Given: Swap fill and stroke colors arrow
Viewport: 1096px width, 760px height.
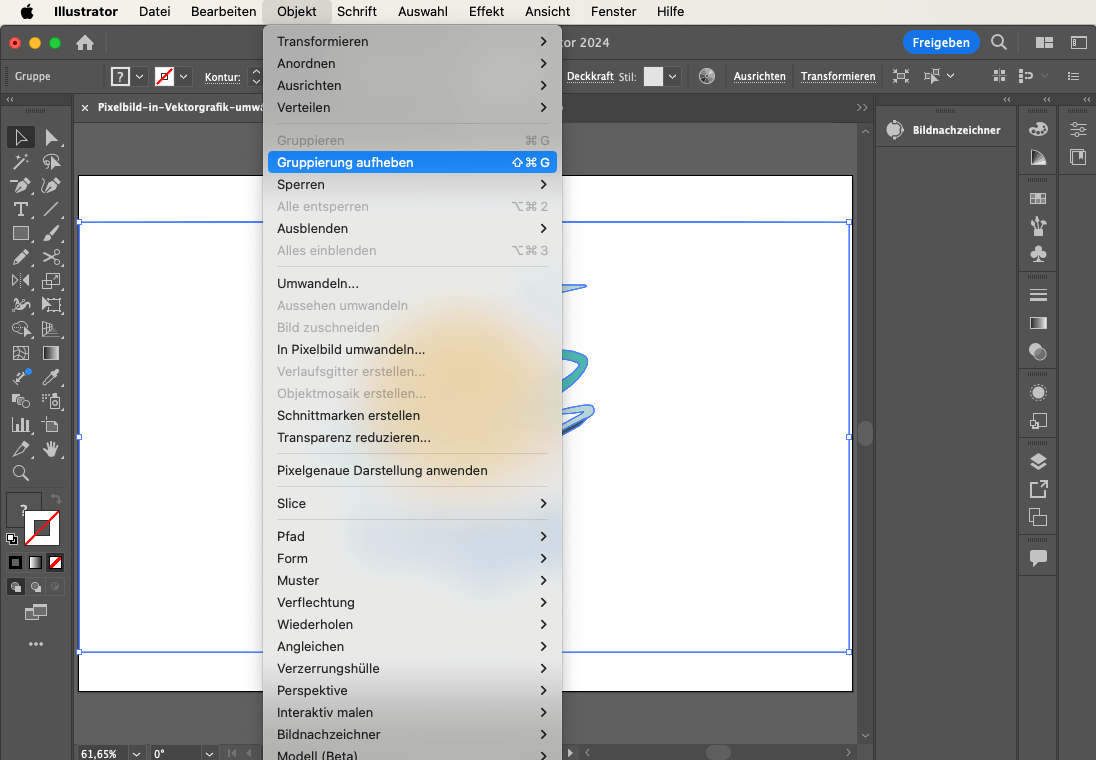Looking at the screenshot, I should click(56, 499).
